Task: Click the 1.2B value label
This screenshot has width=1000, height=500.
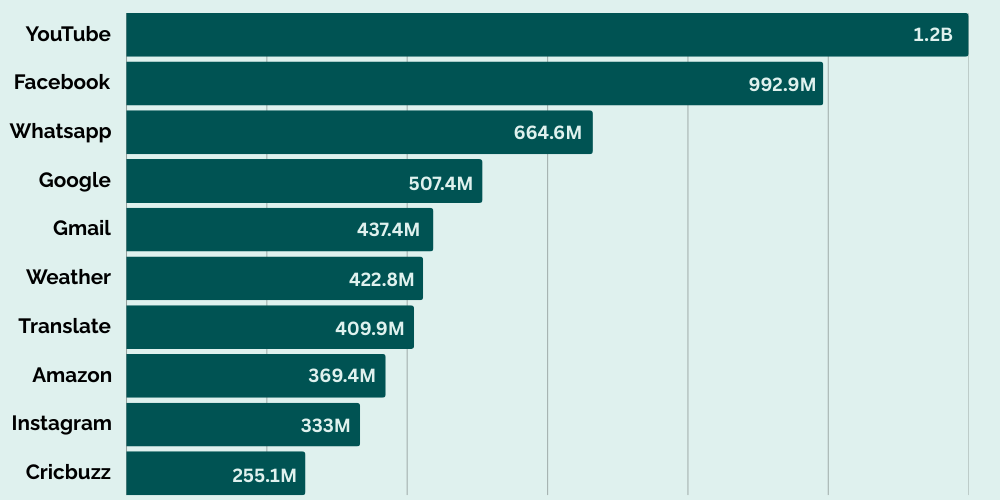Action: [932, 35]
